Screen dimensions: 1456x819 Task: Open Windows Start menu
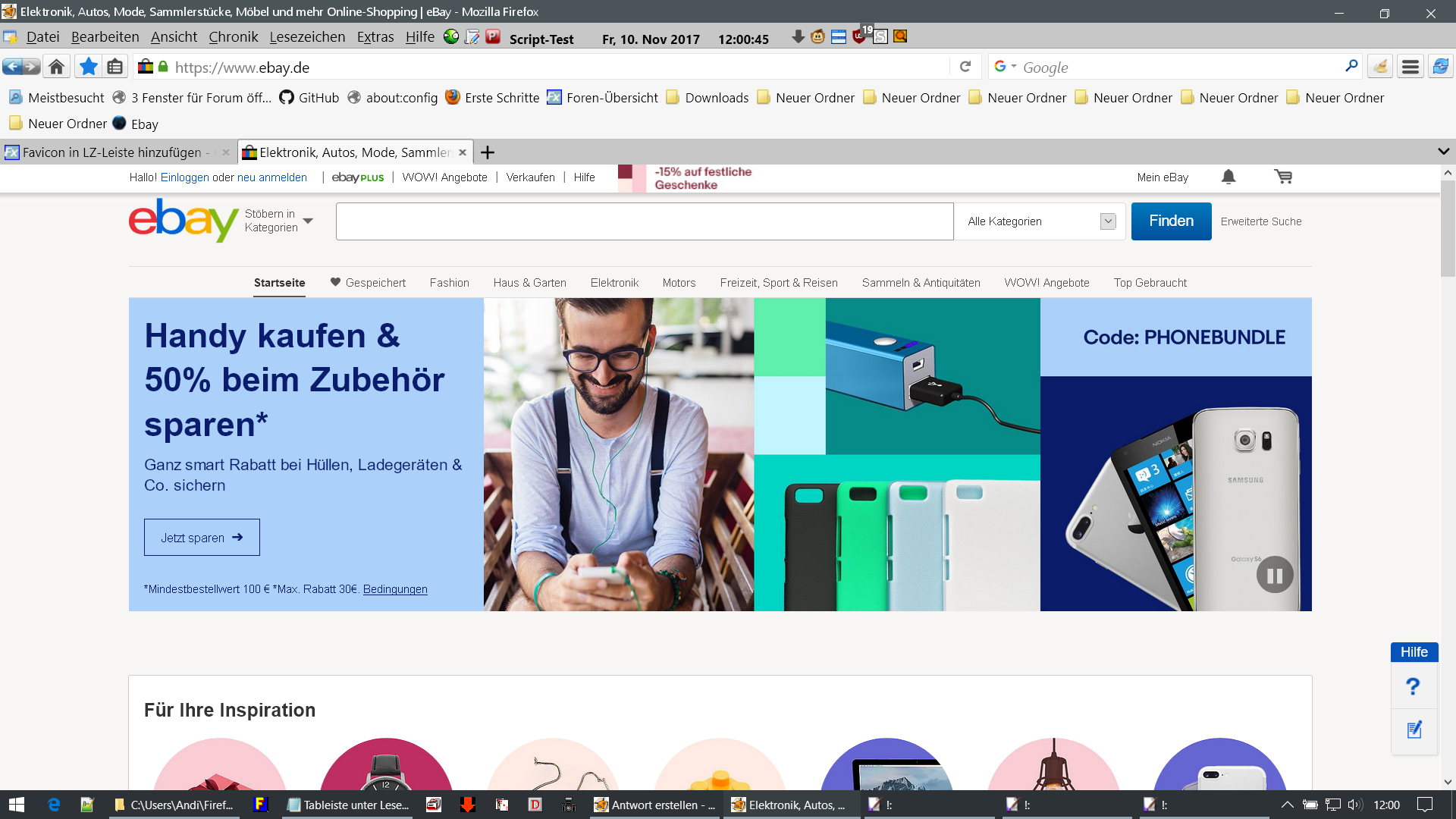(x=16, y=805)
